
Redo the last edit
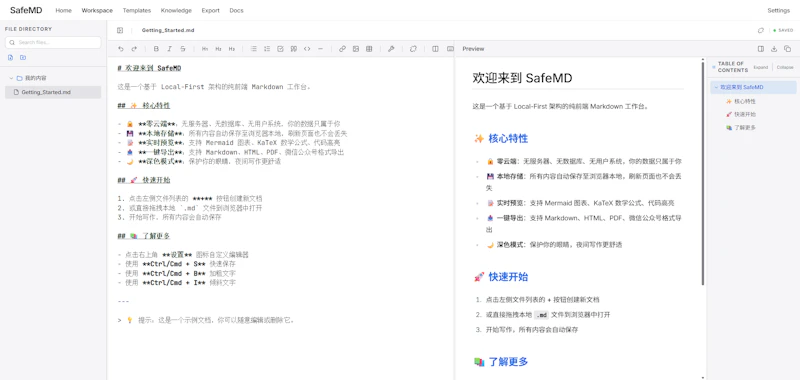pyautogui.click(x=134, y=49)
